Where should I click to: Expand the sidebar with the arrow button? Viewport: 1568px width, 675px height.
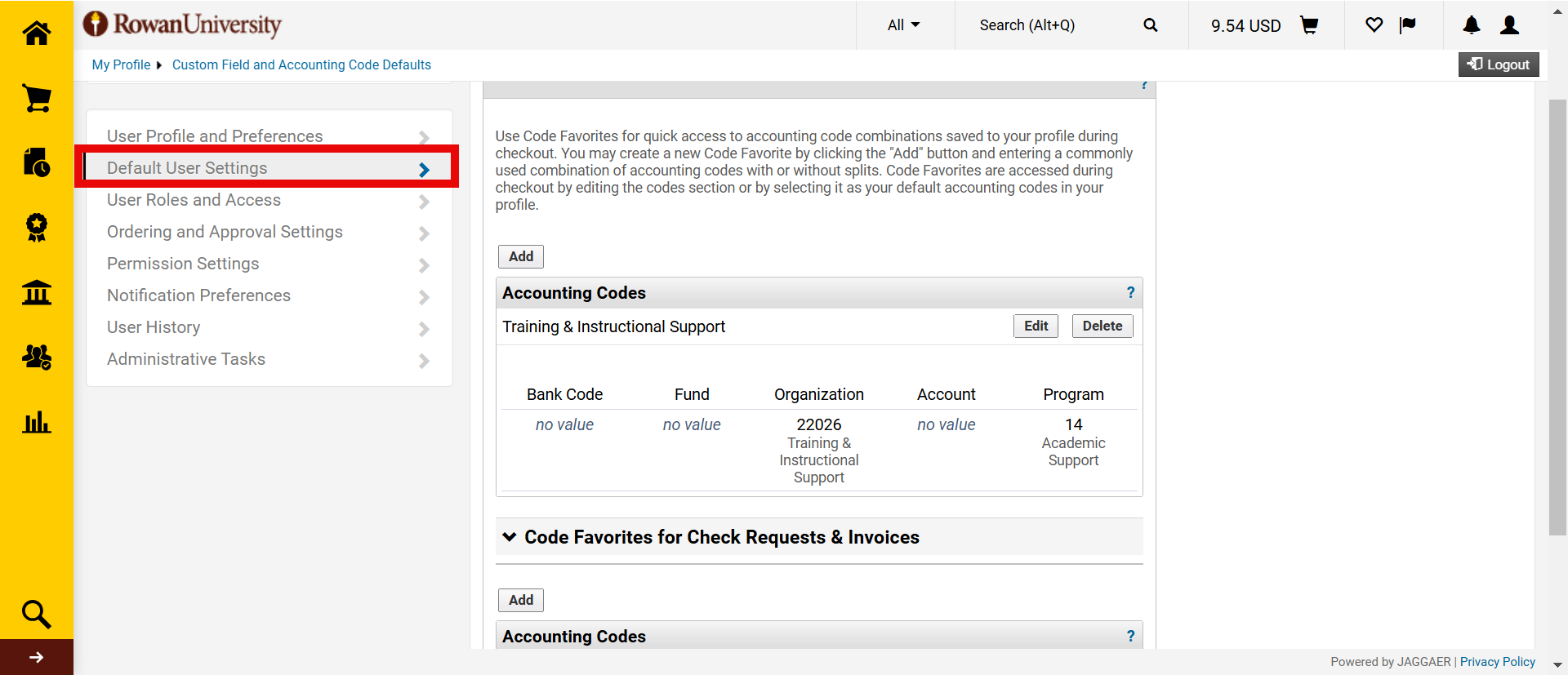37,657
